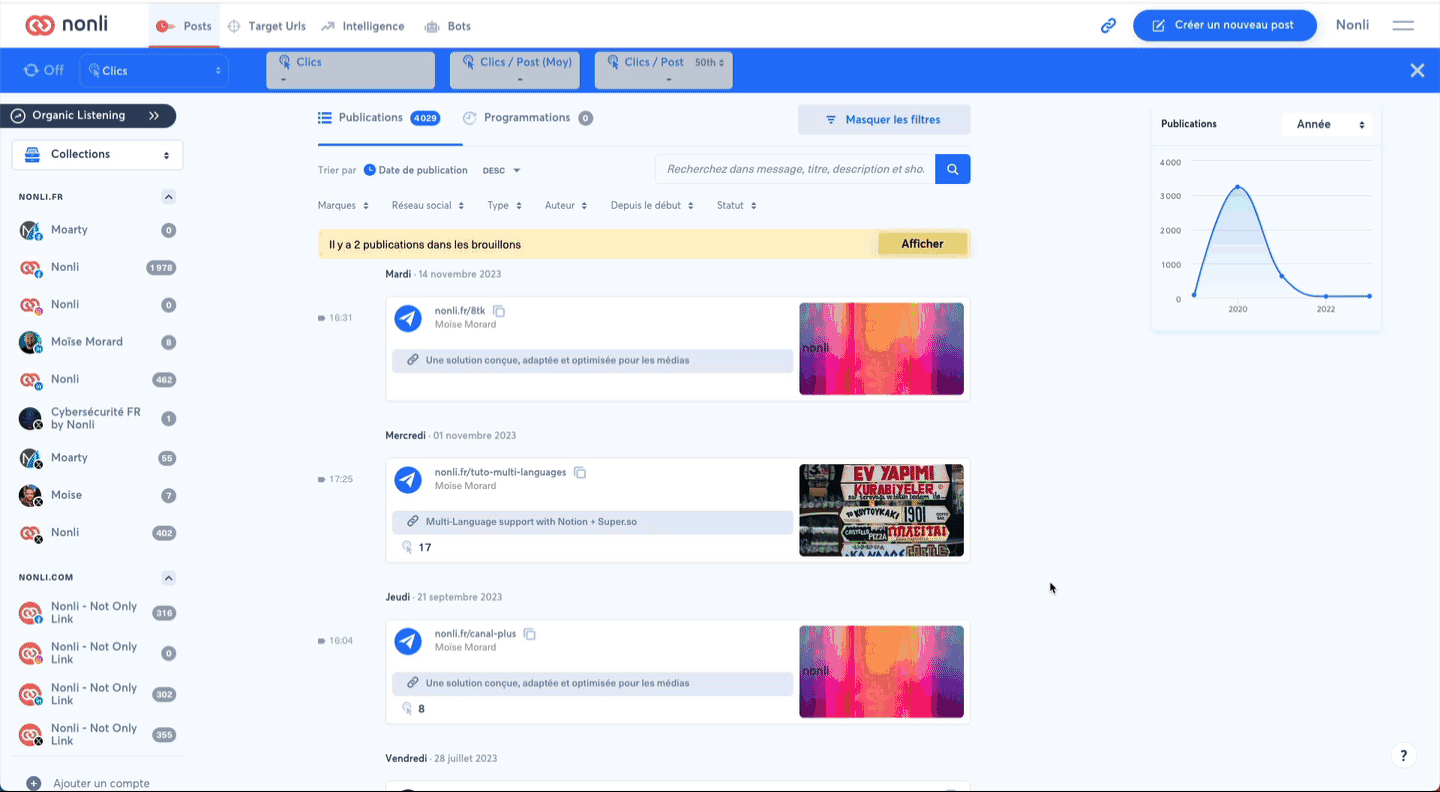Viewport: 1440px width, 792px height.
Task: Open thumbnail of nonli.fr/8tk post
Action: point(881,349)
